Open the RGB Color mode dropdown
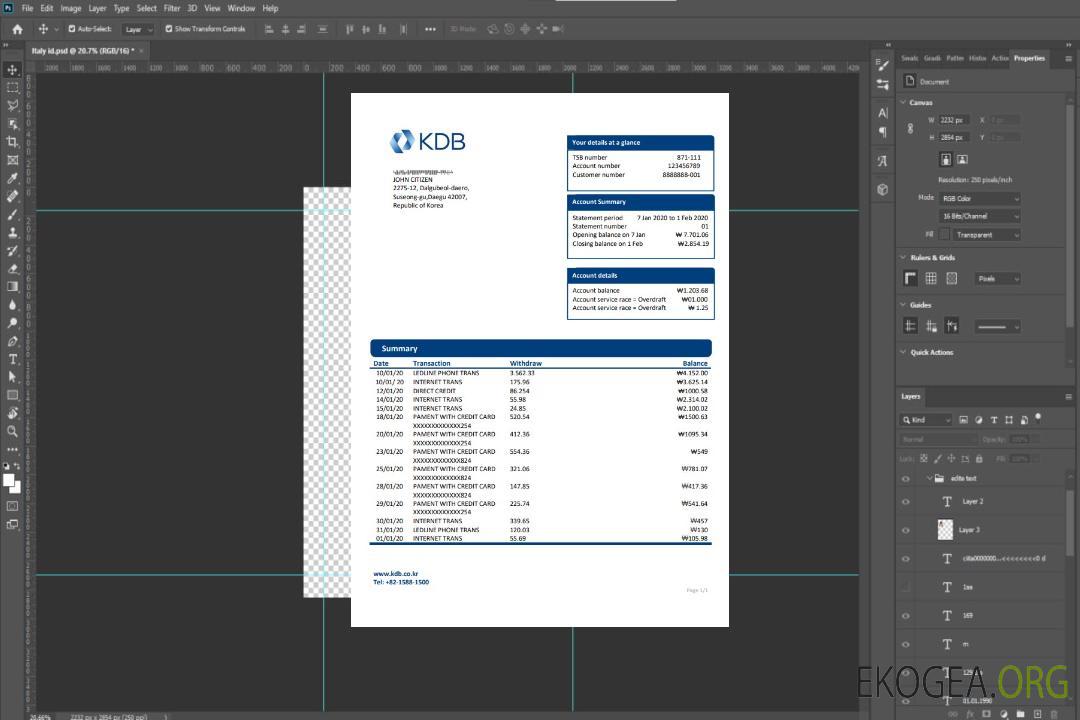This screenshot has width=1080, height=720. 980,198
